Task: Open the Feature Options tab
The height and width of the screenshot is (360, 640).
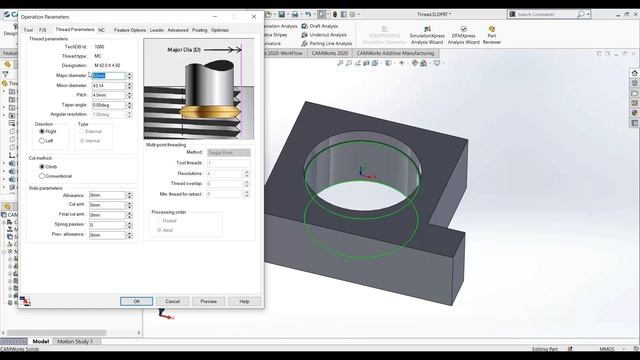Action: [x=130, y=30]
